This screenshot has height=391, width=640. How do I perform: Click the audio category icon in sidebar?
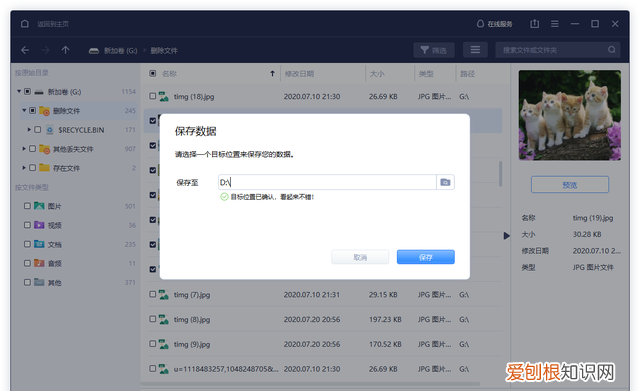(x=39, y=263)
